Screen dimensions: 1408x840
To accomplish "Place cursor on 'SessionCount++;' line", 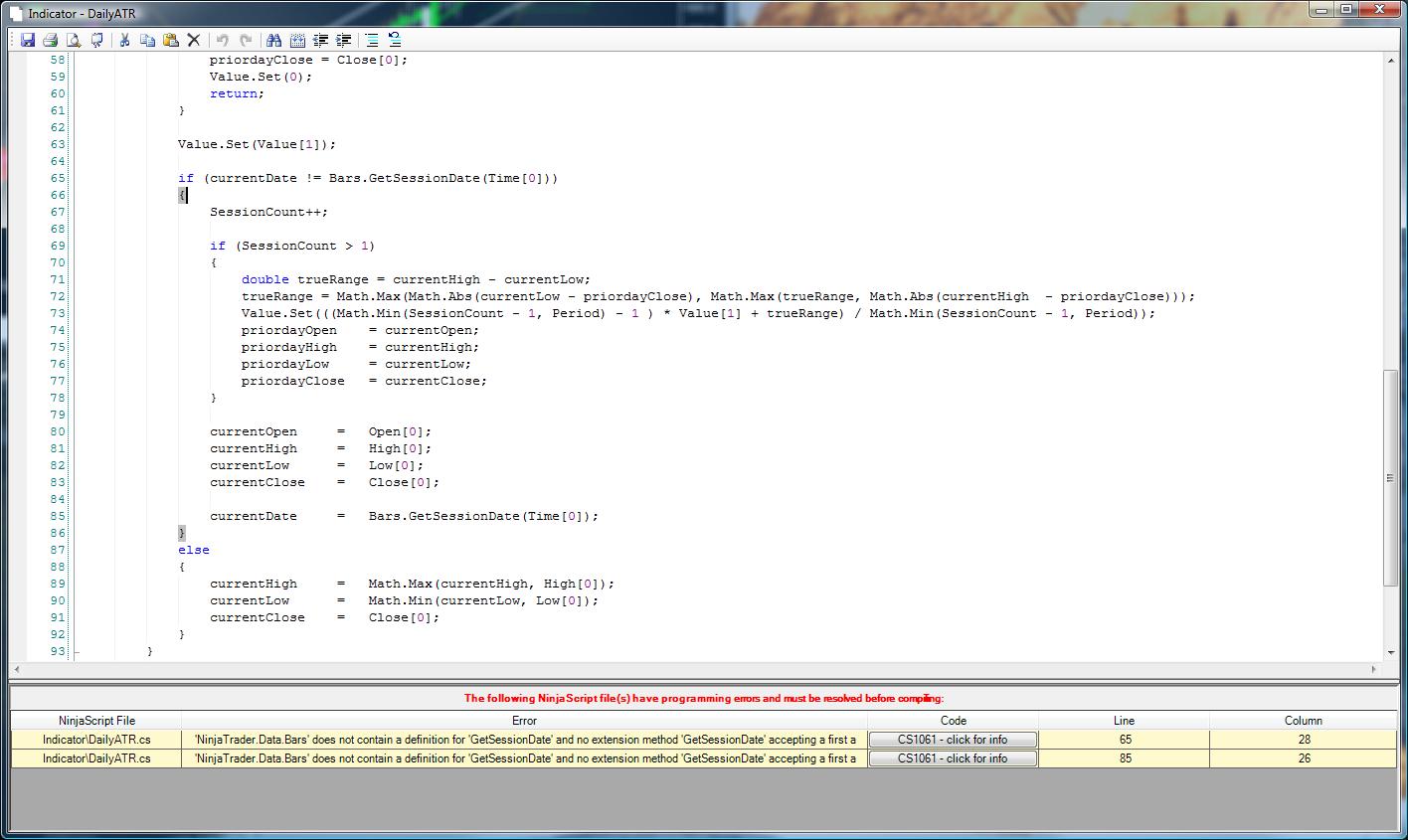I will [268, 212].
